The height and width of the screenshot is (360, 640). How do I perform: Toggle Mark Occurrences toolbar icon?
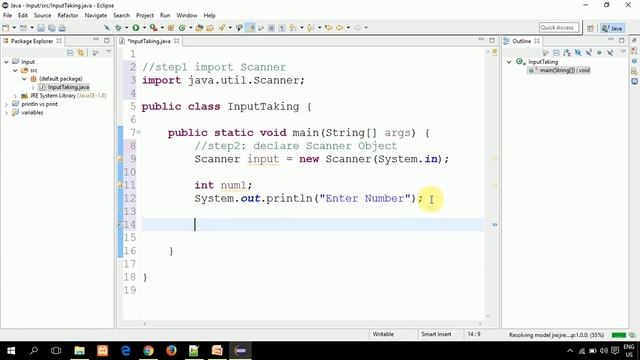pos(250,28)
